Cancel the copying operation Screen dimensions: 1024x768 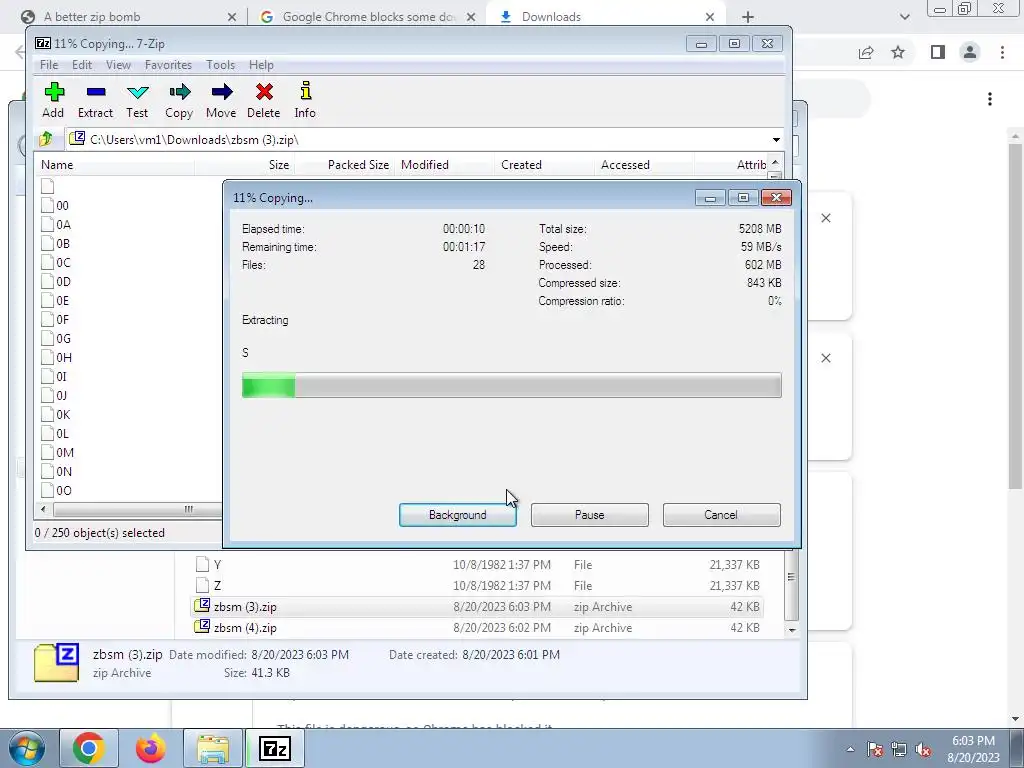(721, 515)
